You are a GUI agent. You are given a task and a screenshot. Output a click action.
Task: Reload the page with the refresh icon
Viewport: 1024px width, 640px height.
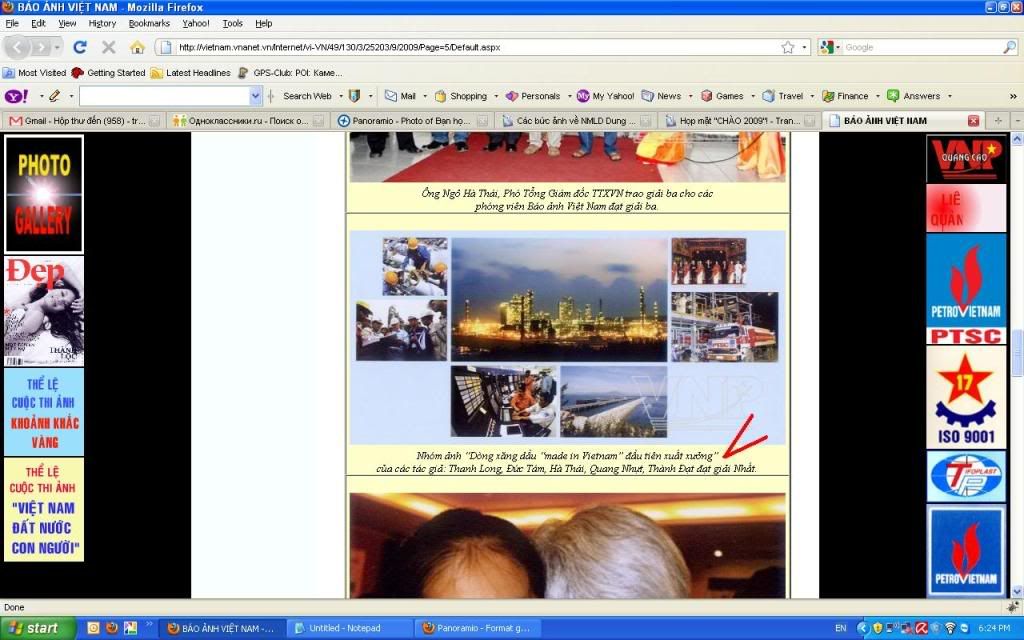[80, 47]
